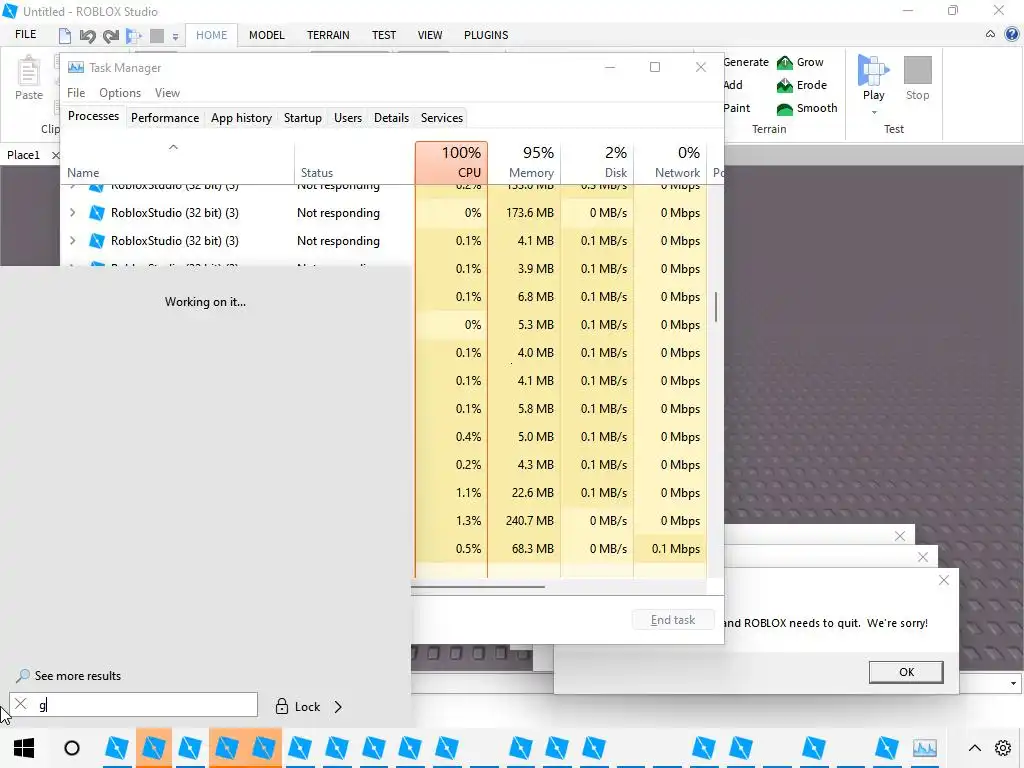Select the HOME ribbon tab
1024x768 pixels.
click(x=212, y=35)
